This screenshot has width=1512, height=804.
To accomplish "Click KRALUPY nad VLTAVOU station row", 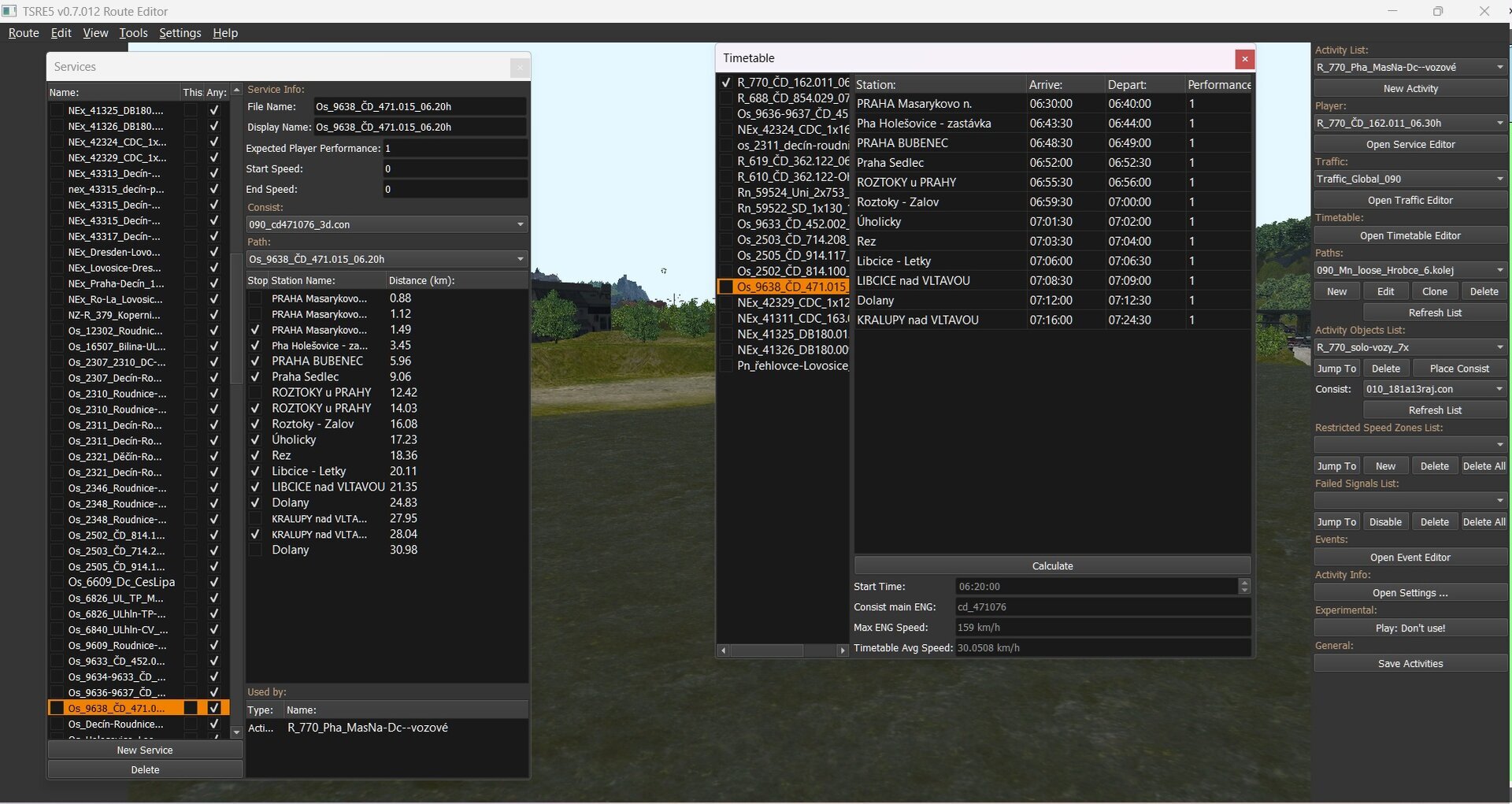I will (1053, 320).
